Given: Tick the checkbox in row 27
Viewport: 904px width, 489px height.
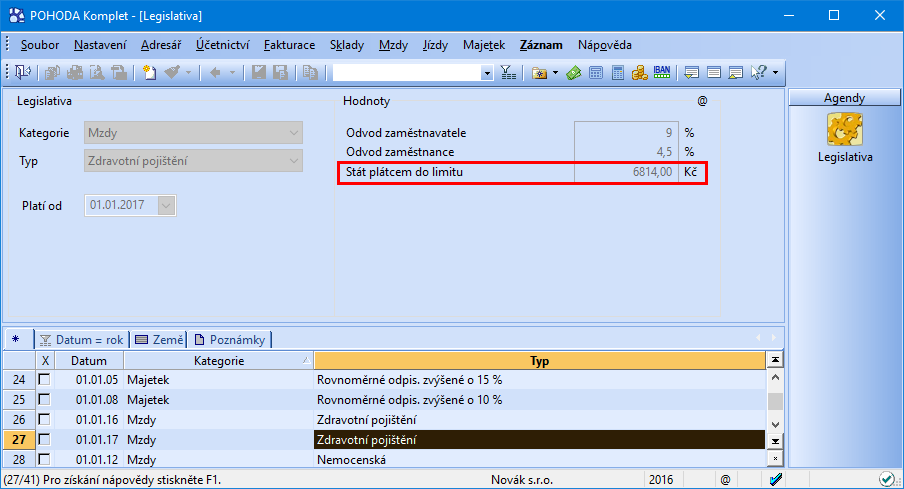Looking at the screenshot, I should click(x=44, y=439).
